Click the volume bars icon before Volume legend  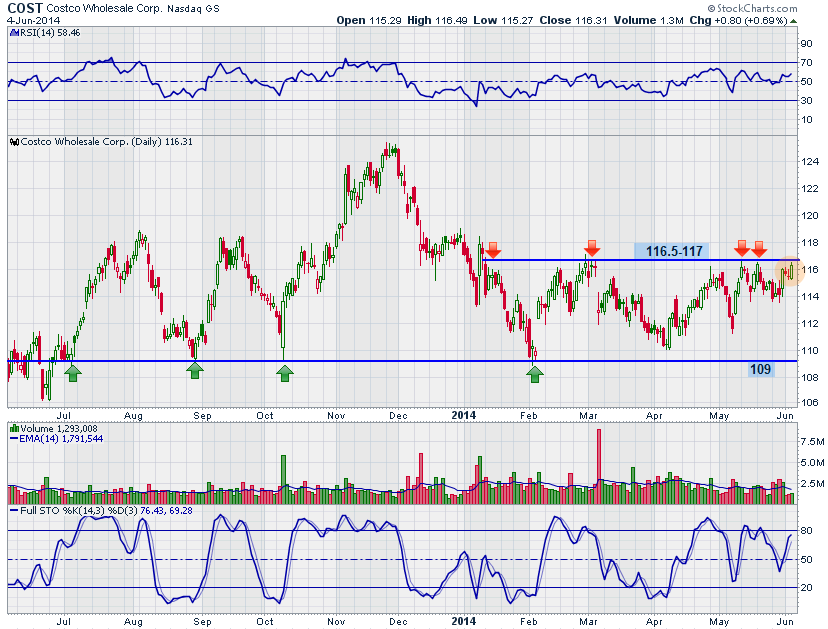(14, 428)
